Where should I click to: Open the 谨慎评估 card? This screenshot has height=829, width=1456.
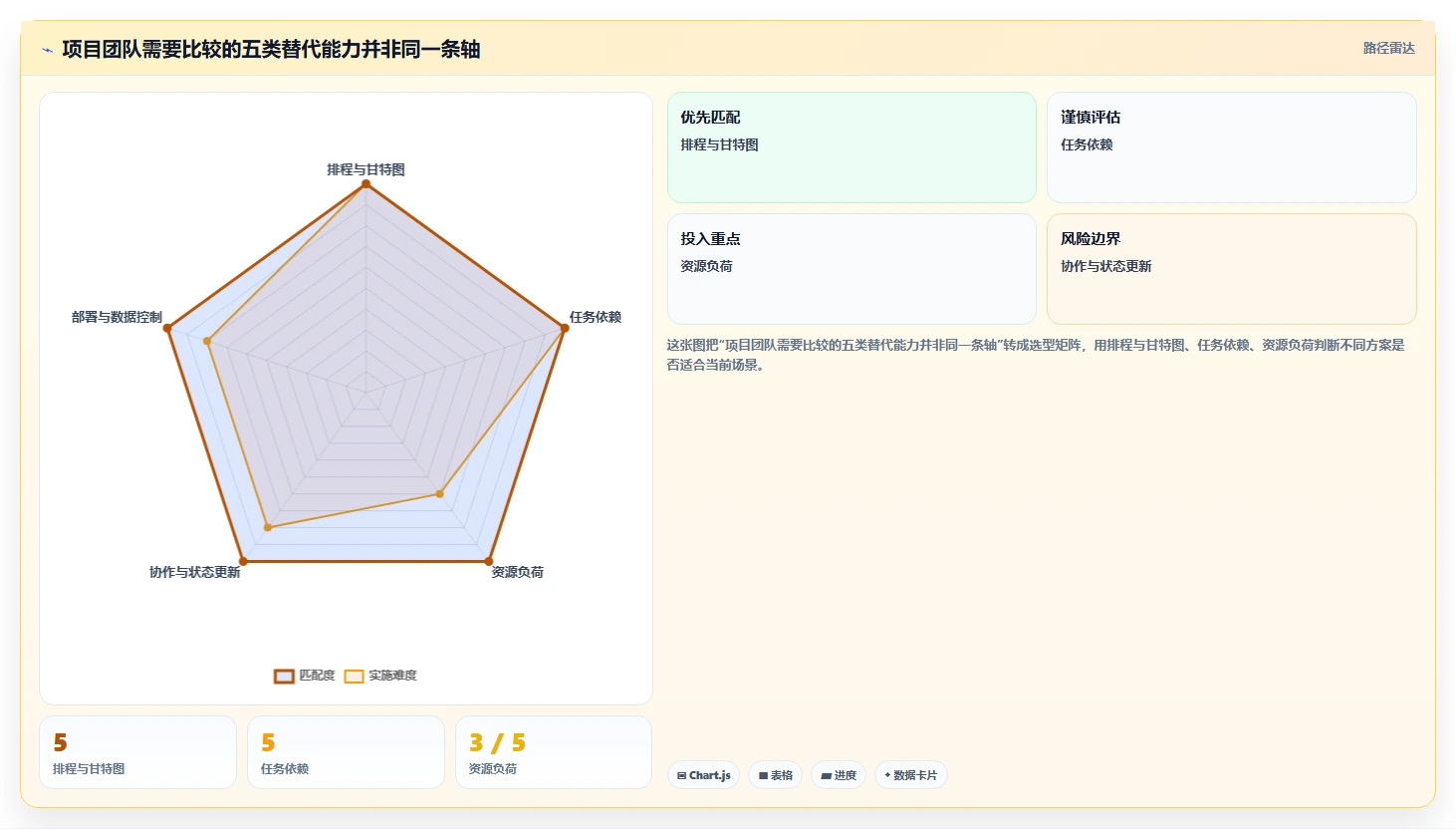point(1232,147)
